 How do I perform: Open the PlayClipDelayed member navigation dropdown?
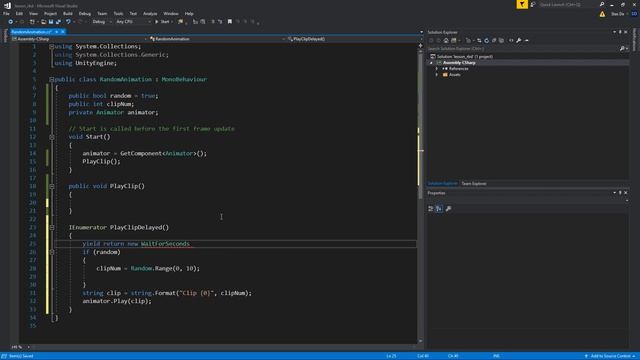(353, 39)
